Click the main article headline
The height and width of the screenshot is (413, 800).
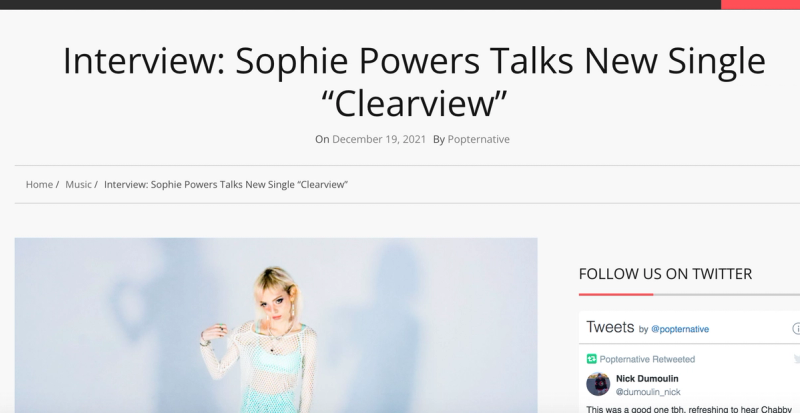click(x=414, y=82)
